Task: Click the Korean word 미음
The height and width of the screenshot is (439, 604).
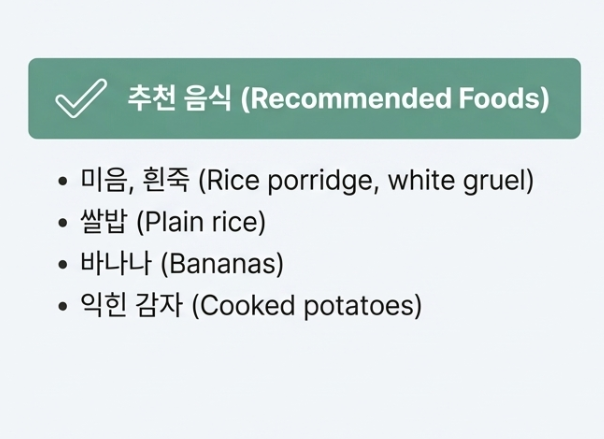Action: coord(104,180)
